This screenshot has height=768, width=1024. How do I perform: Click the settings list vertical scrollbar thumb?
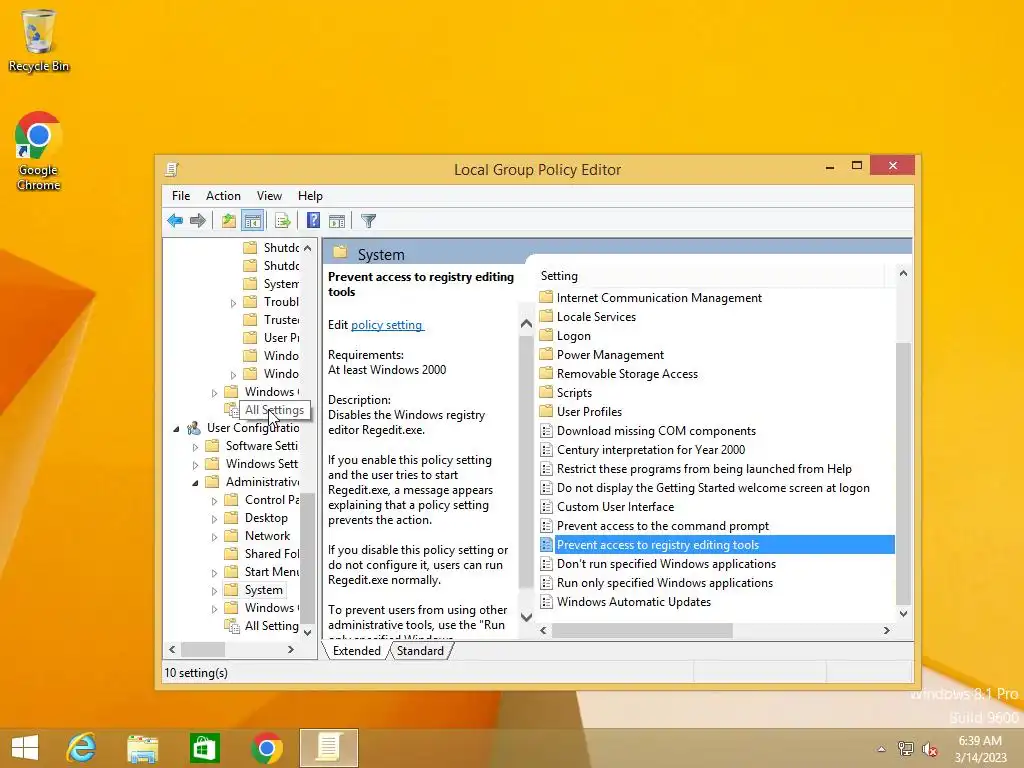903,473
